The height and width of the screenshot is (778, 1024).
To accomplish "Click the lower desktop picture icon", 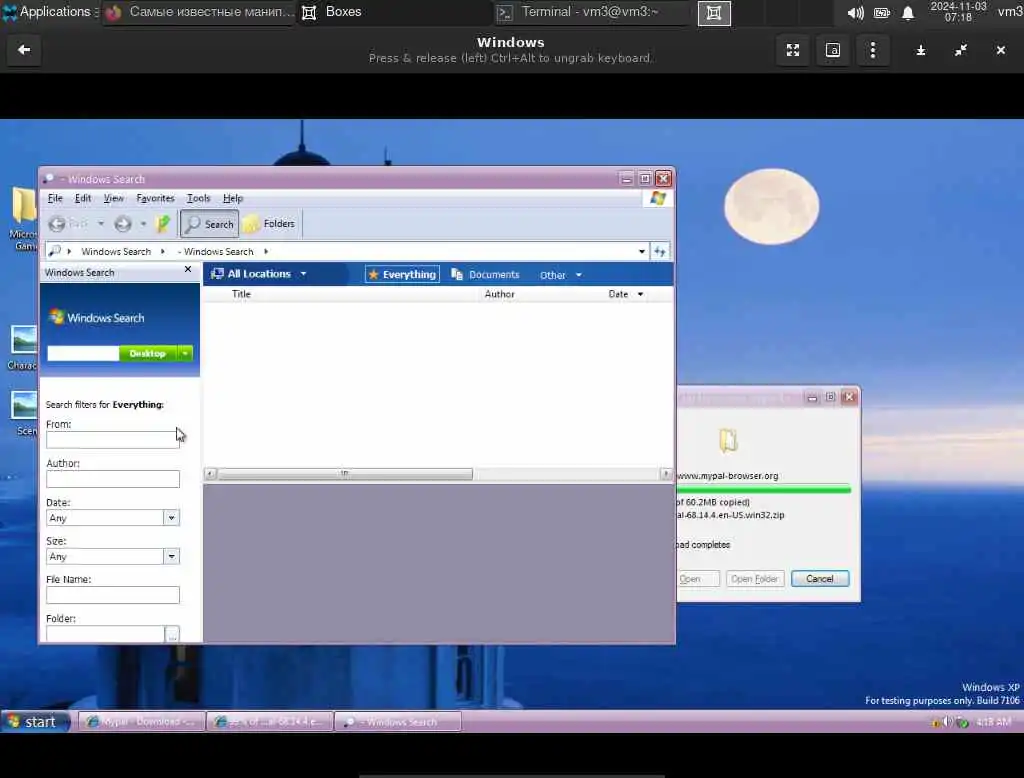I will pyautogui.click(x=24, y=405).
